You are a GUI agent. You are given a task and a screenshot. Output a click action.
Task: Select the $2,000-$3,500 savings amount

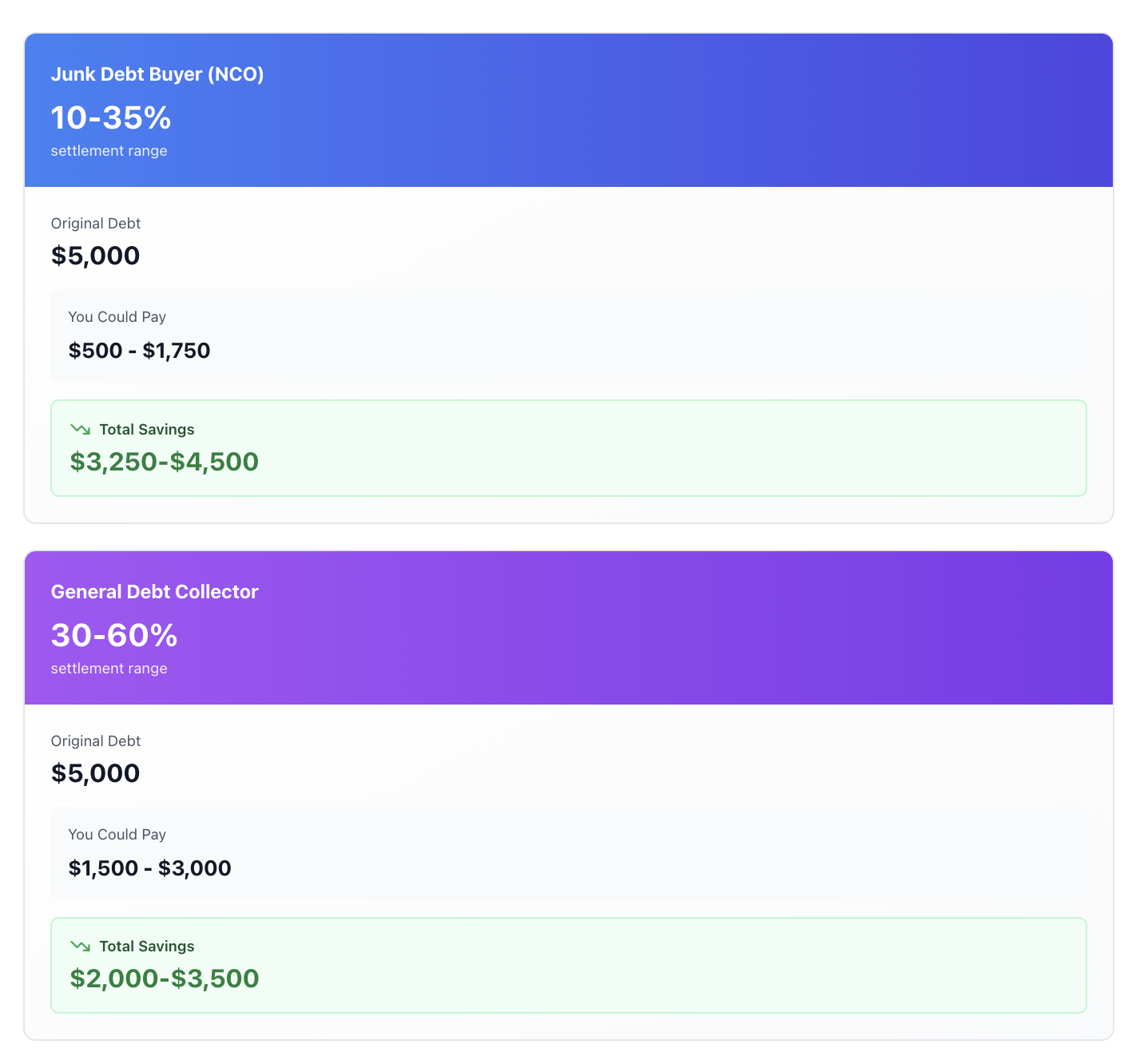[165, 979]
